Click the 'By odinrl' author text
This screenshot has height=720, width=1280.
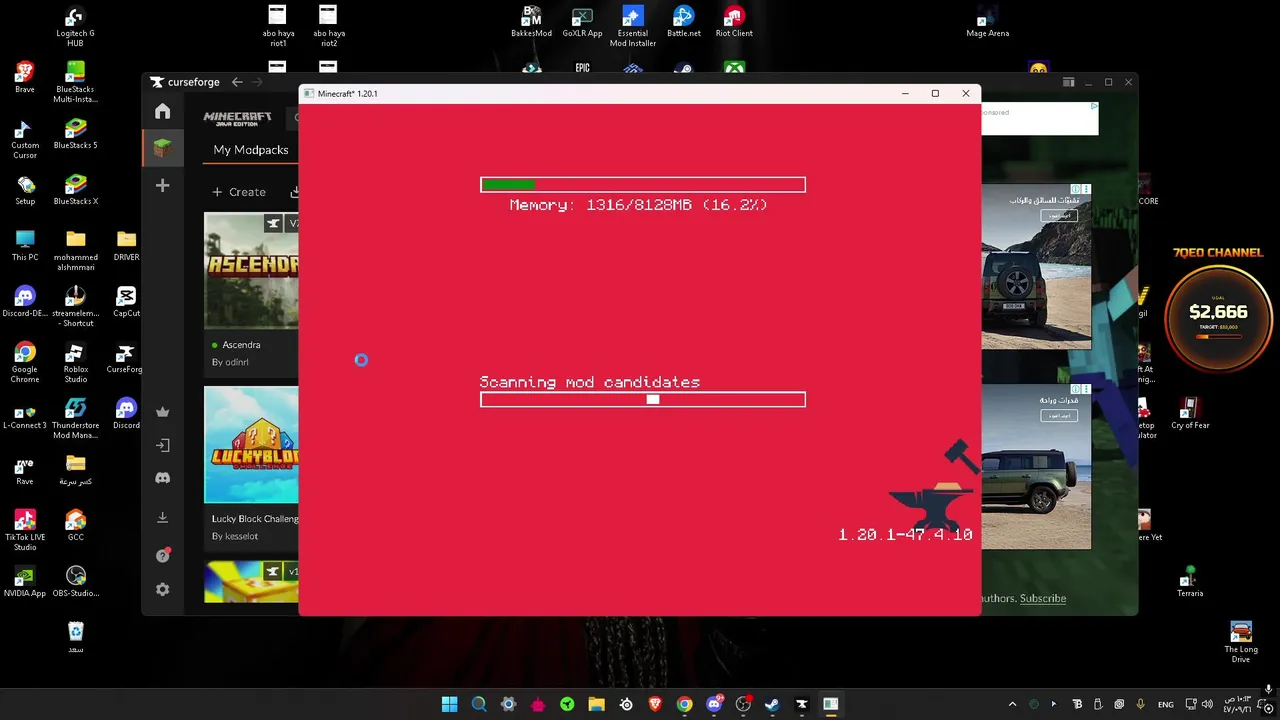click(230, 362)
